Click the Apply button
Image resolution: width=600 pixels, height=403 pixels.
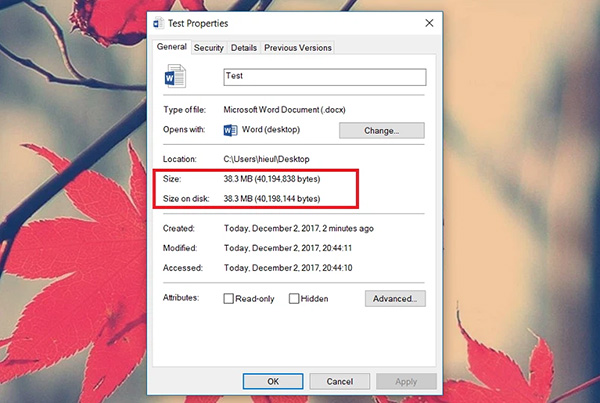point(406,381)
